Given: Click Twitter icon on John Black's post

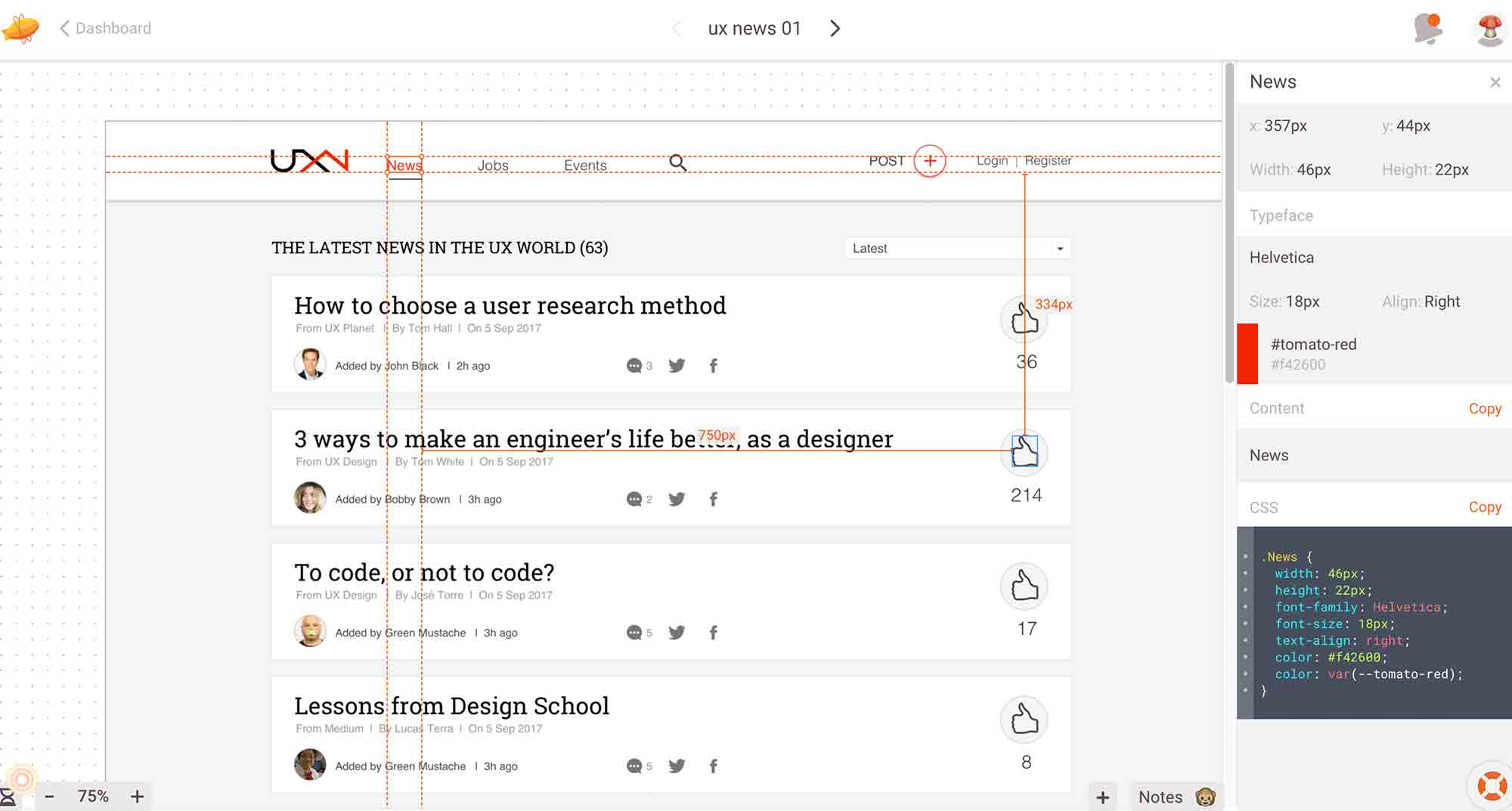Looking at the screenshot, I should tap(677, 366).
